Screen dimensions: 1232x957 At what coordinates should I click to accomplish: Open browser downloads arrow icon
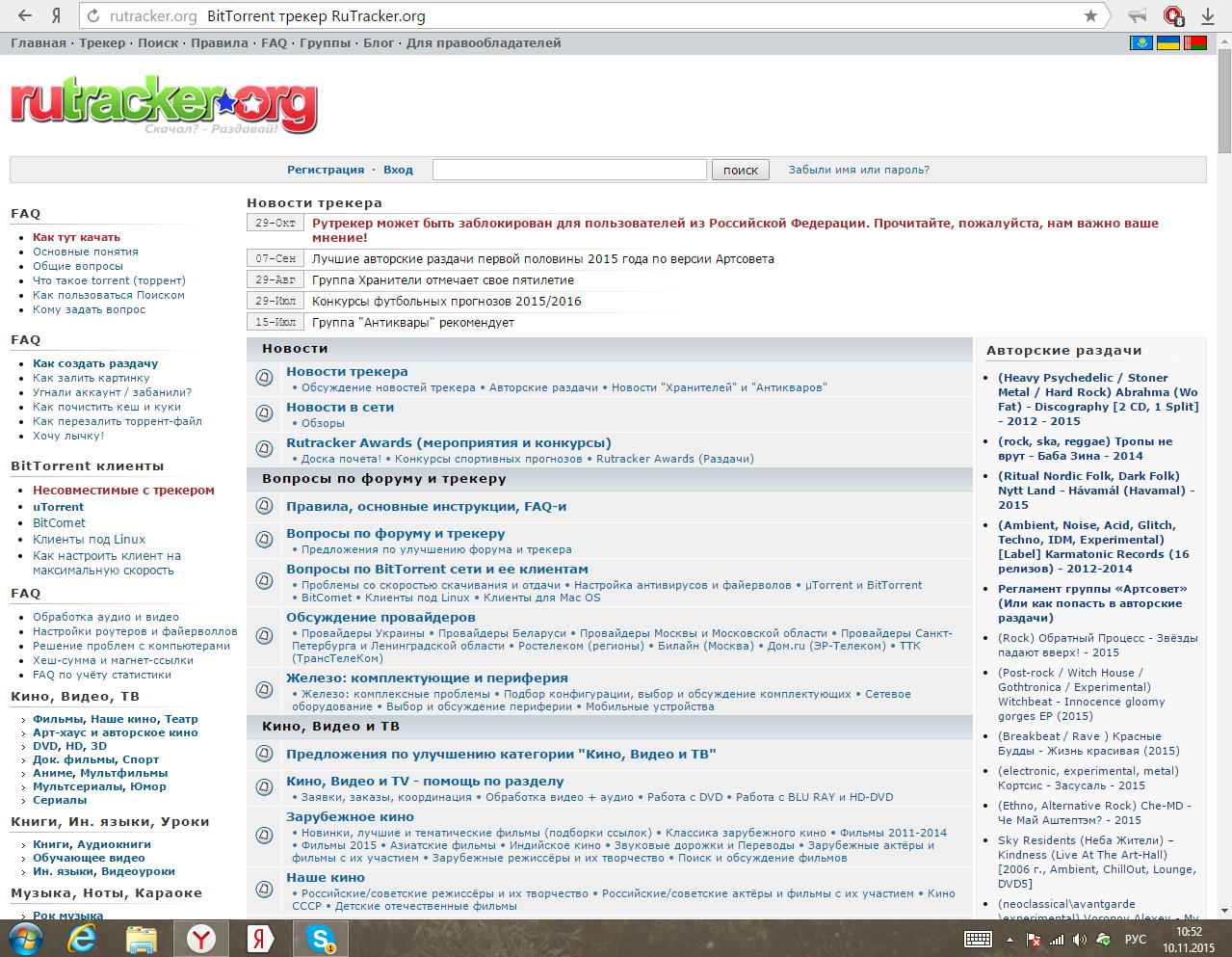1207,15
